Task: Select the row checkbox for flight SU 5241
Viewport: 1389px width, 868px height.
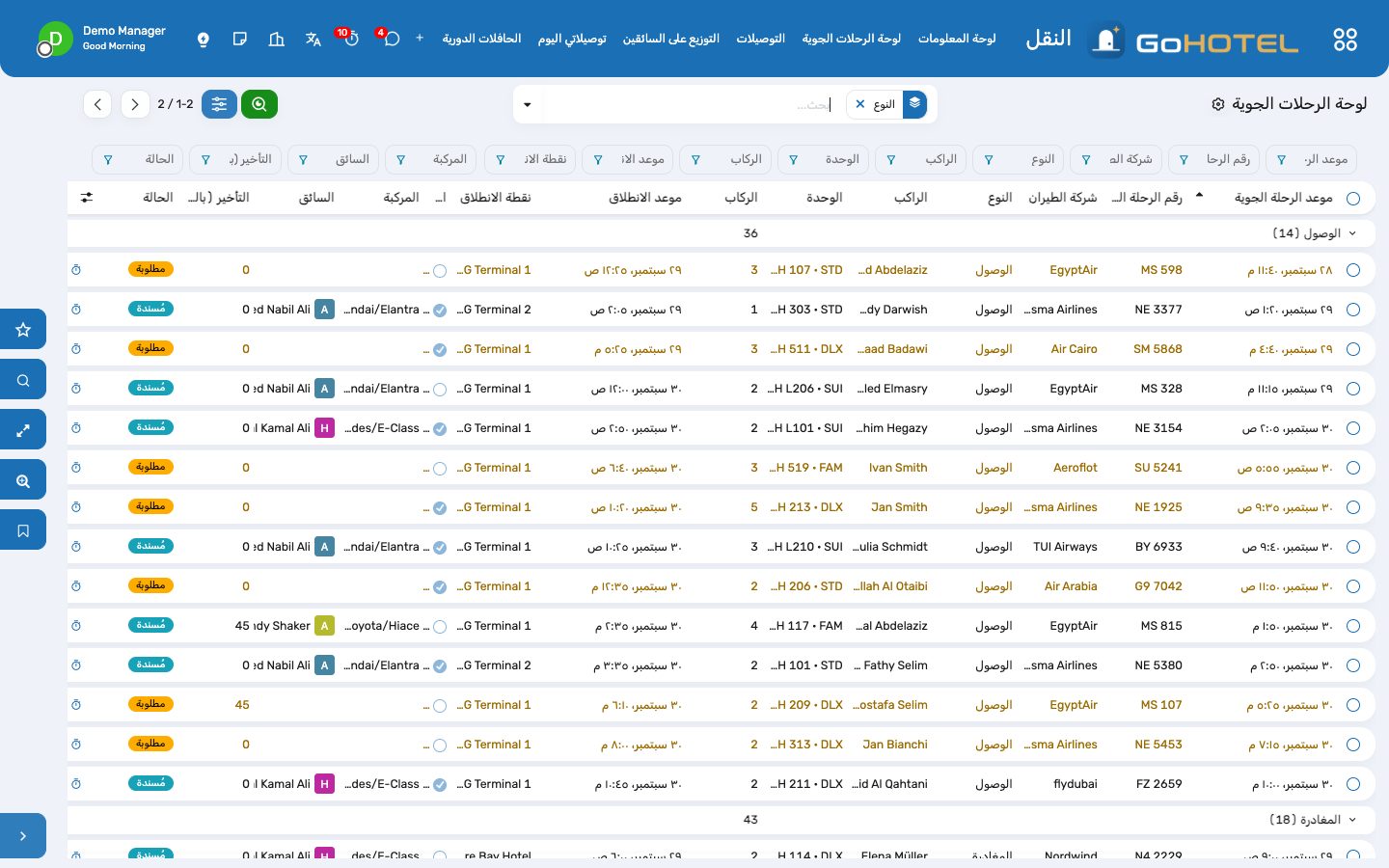Action: point(1353,469)
